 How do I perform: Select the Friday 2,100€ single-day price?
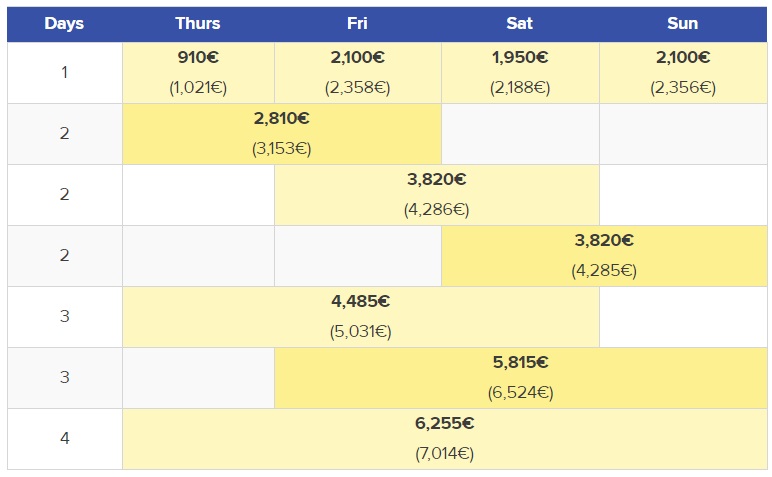[357, 58]
